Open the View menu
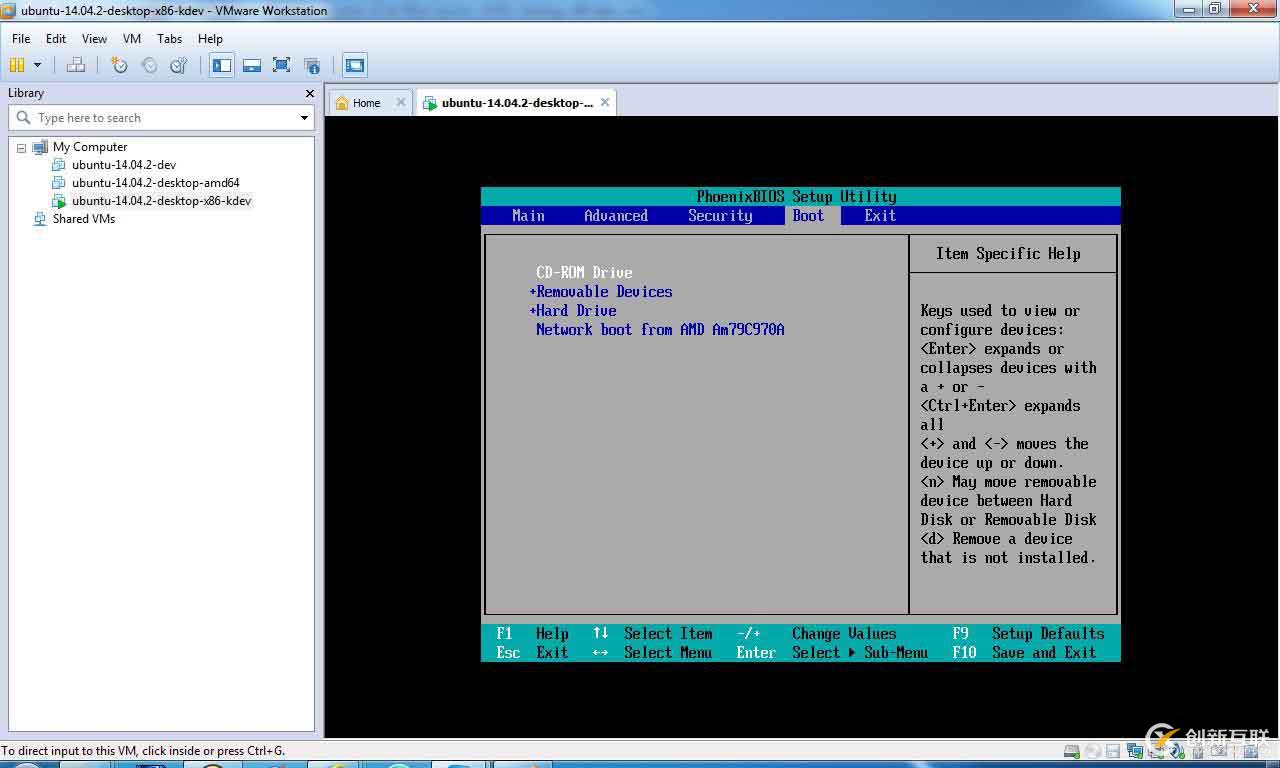Image resolution: width=1280 pixels, height=768 pixels. tap(94, 38)
